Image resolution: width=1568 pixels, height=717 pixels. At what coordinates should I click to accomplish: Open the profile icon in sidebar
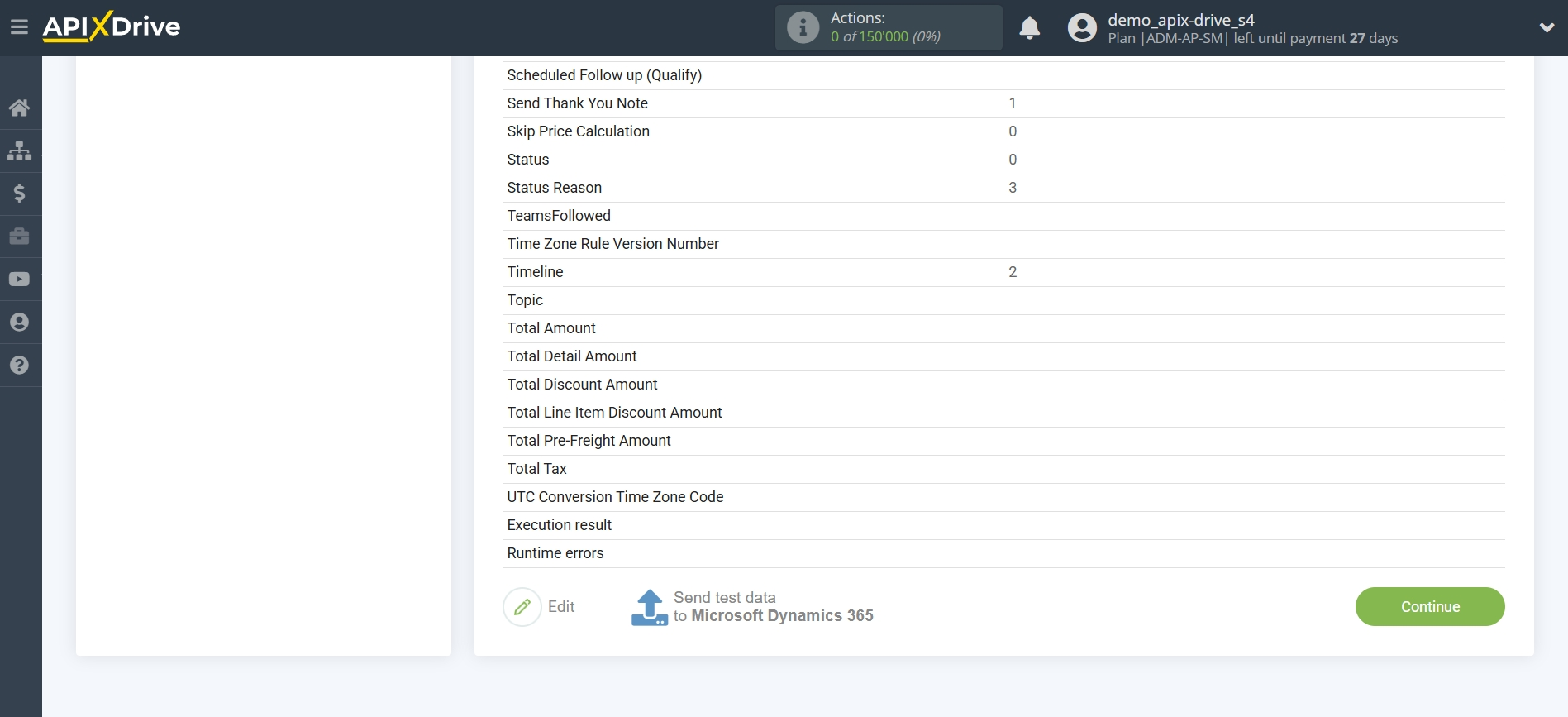click(19, 323)
